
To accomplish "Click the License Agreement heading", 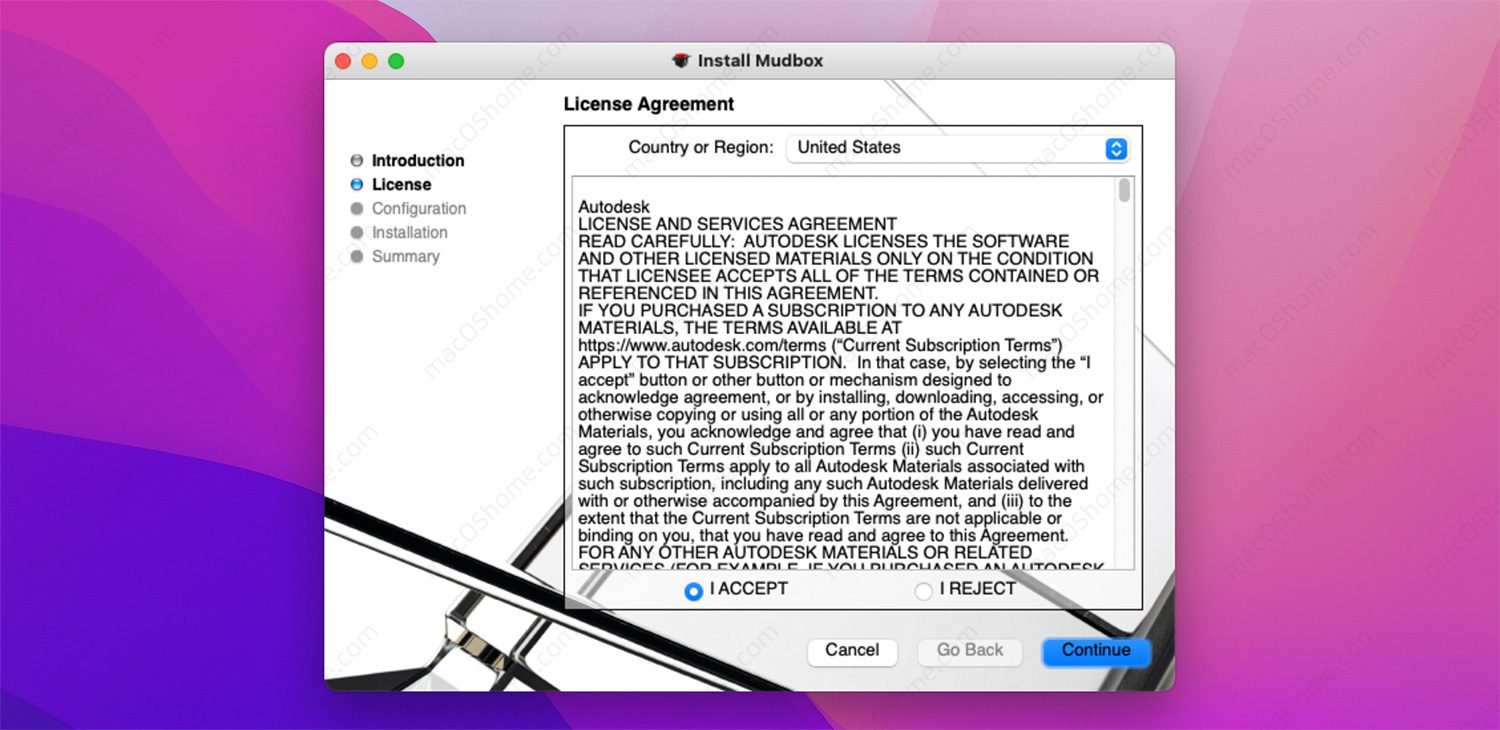I will 649,104.
